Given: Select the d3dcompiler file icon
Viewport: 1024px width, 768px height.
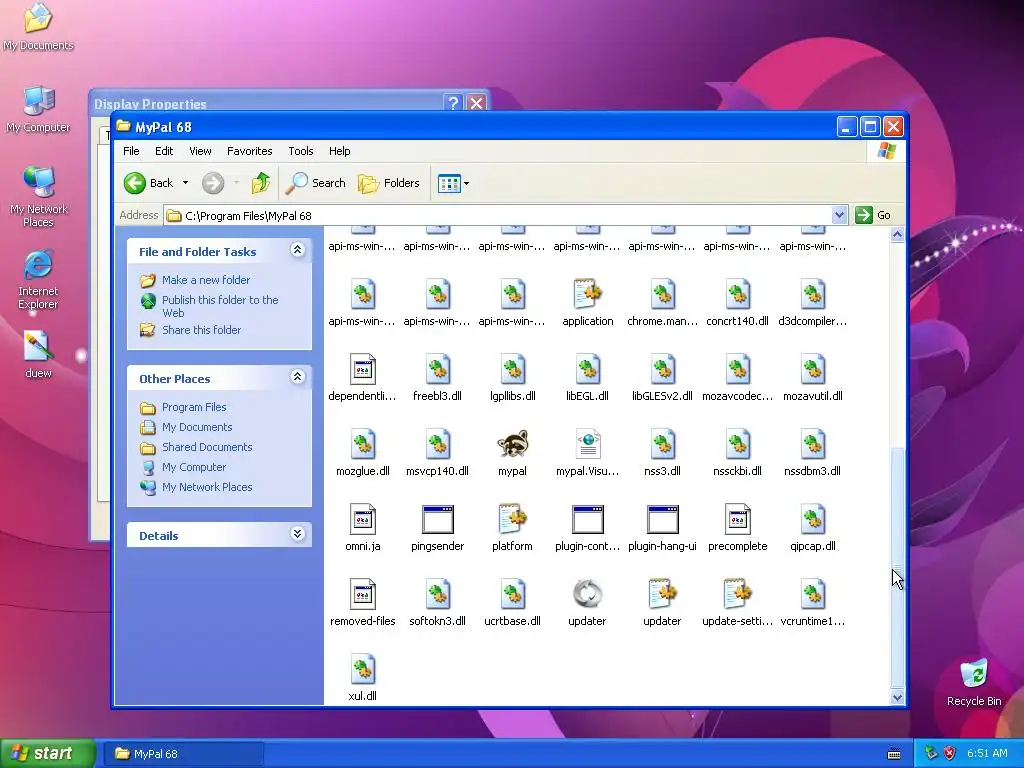Looking at the screenshot, I should click(x=812, y=295).
